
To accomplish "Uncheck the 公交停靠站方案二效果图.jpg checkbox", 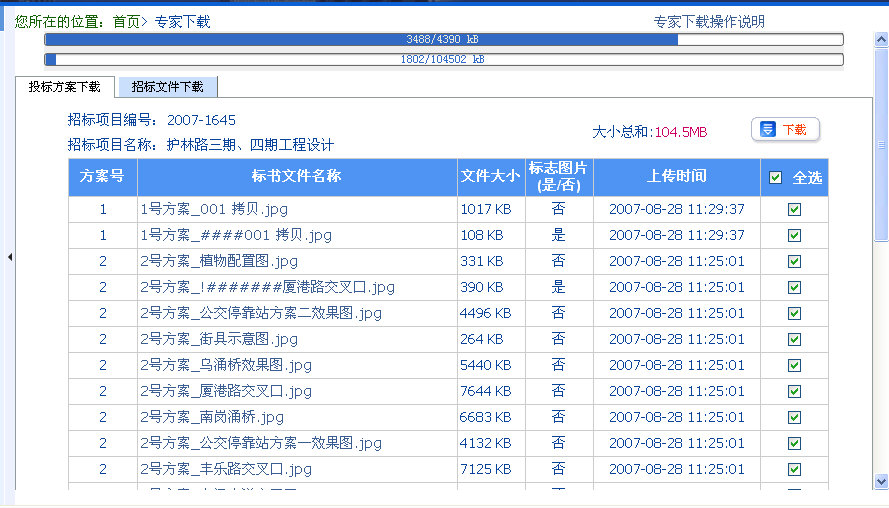I will 794,314.
